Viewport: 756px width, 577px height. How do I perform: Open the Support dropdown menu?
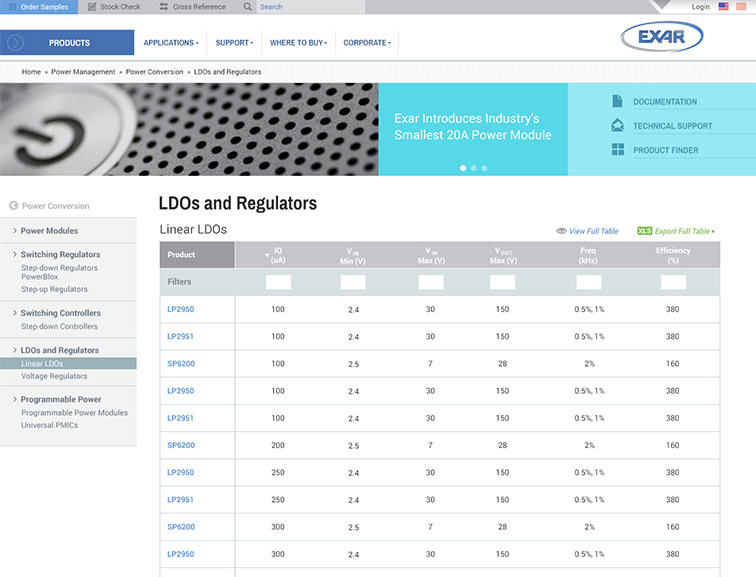pos(234,43)
